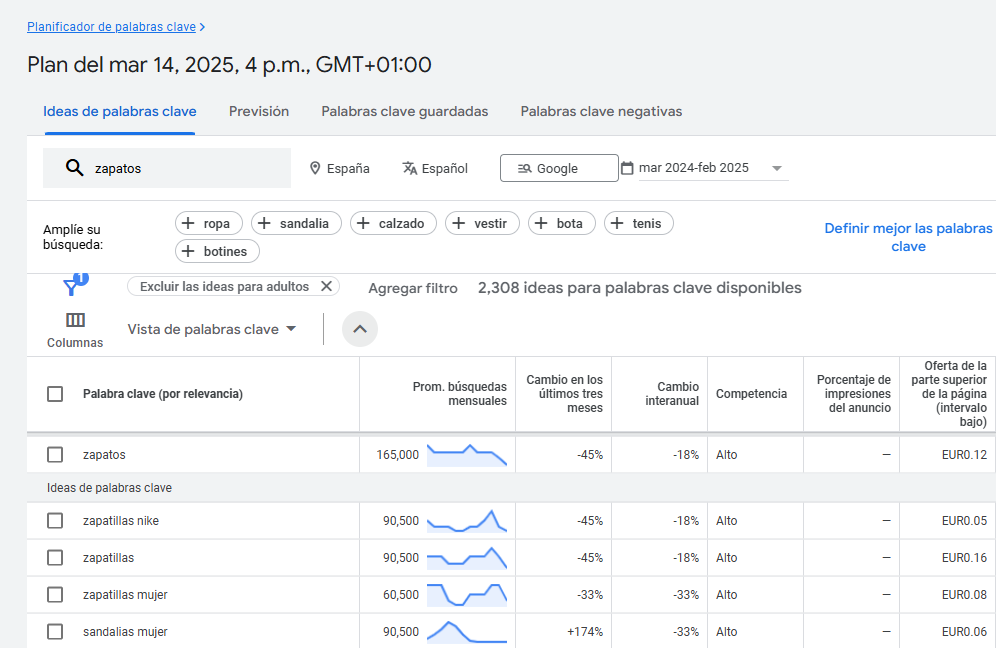The image size is (996, 661).
Task: Click the 60,500 searches value for zapatillas mujer
Action: click(x=401, y=595)
